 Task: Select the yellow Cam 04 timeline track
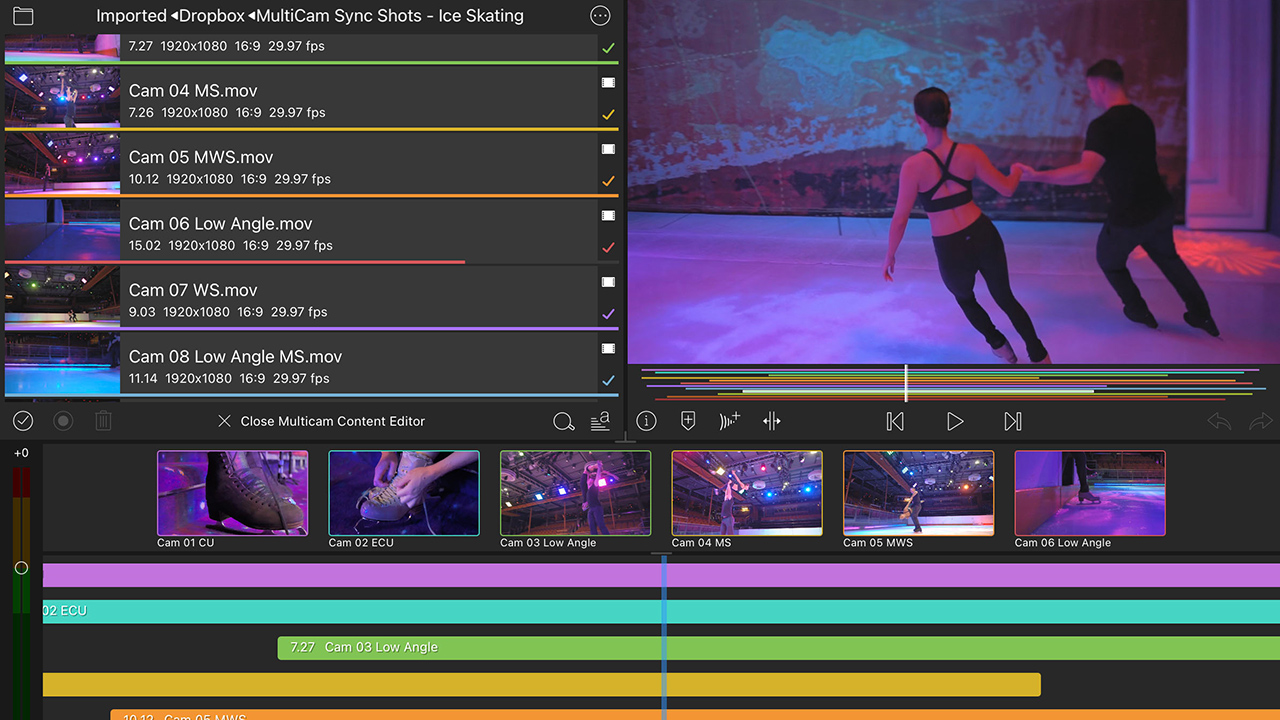[x=542, y=684]
